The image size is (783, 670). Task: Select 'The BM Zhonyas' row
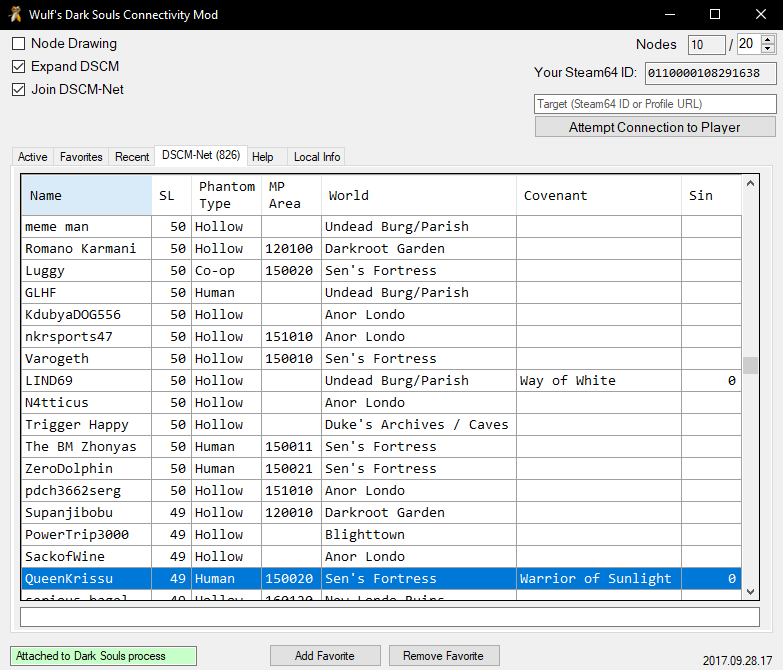(x=382, y=446)
